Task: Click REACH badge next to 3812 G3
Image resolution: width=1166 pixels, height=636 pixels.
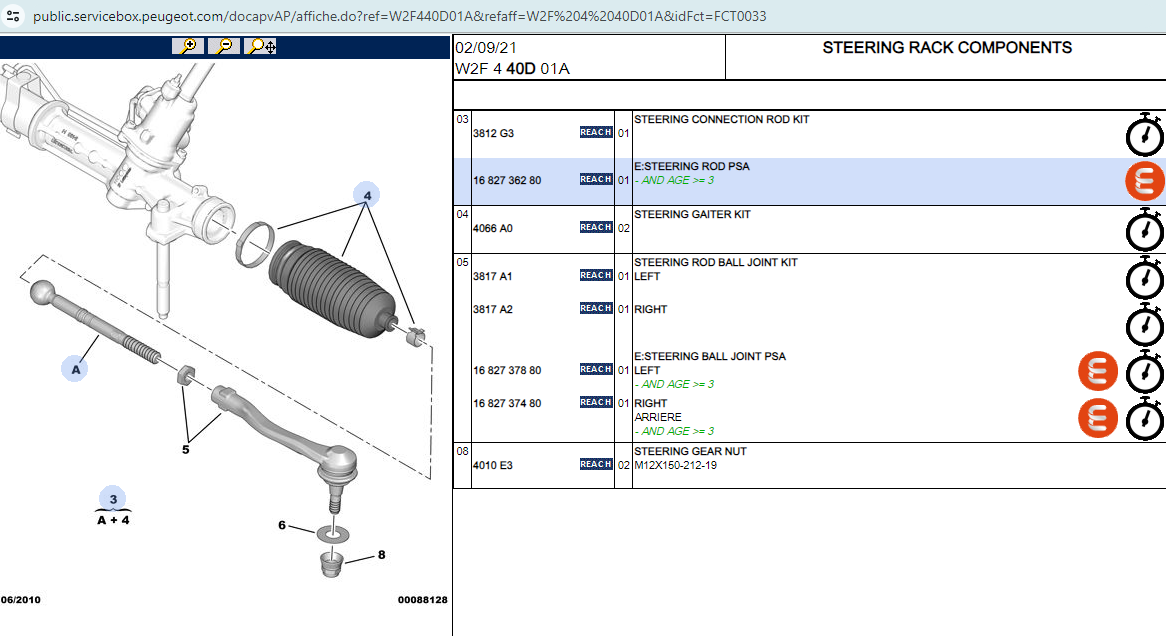Action: coord(596,132)
